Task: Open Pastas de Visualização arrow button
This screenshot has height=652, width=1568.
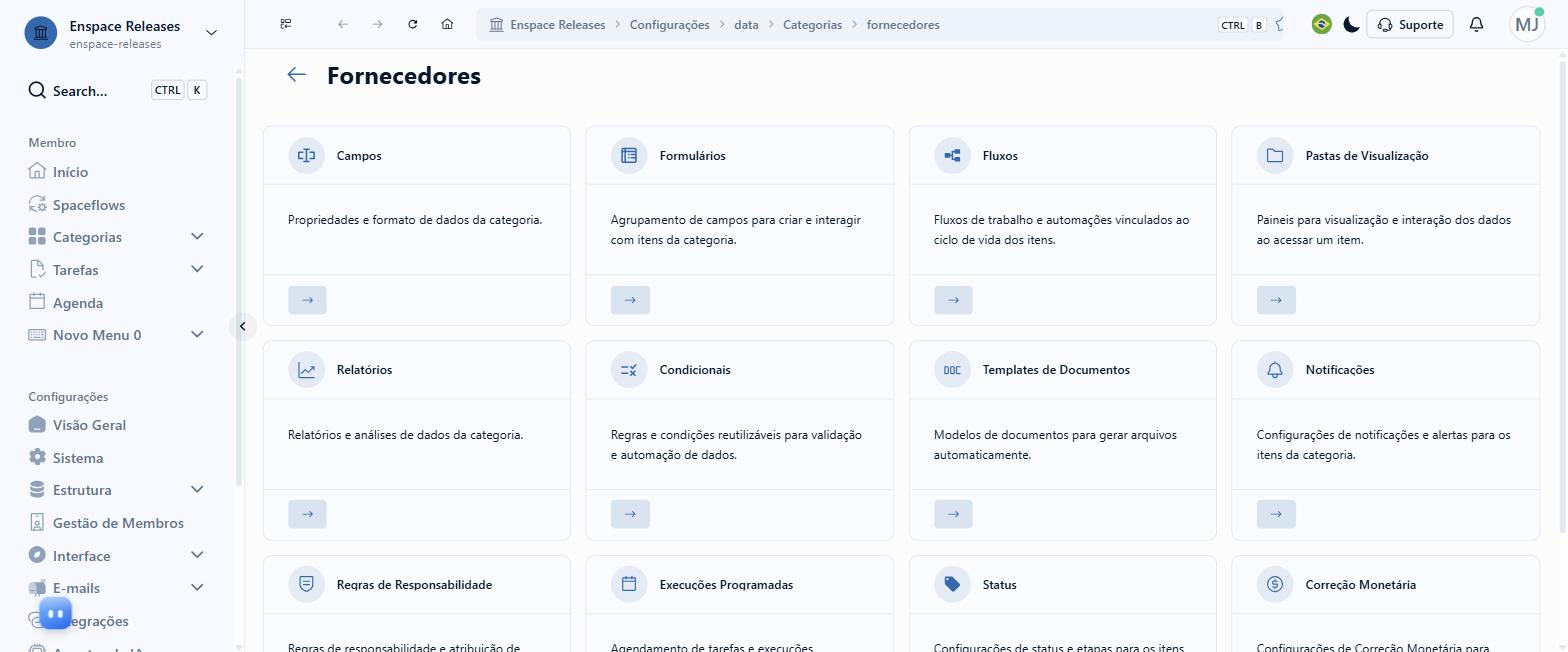Action: (x=1276, y=300)
